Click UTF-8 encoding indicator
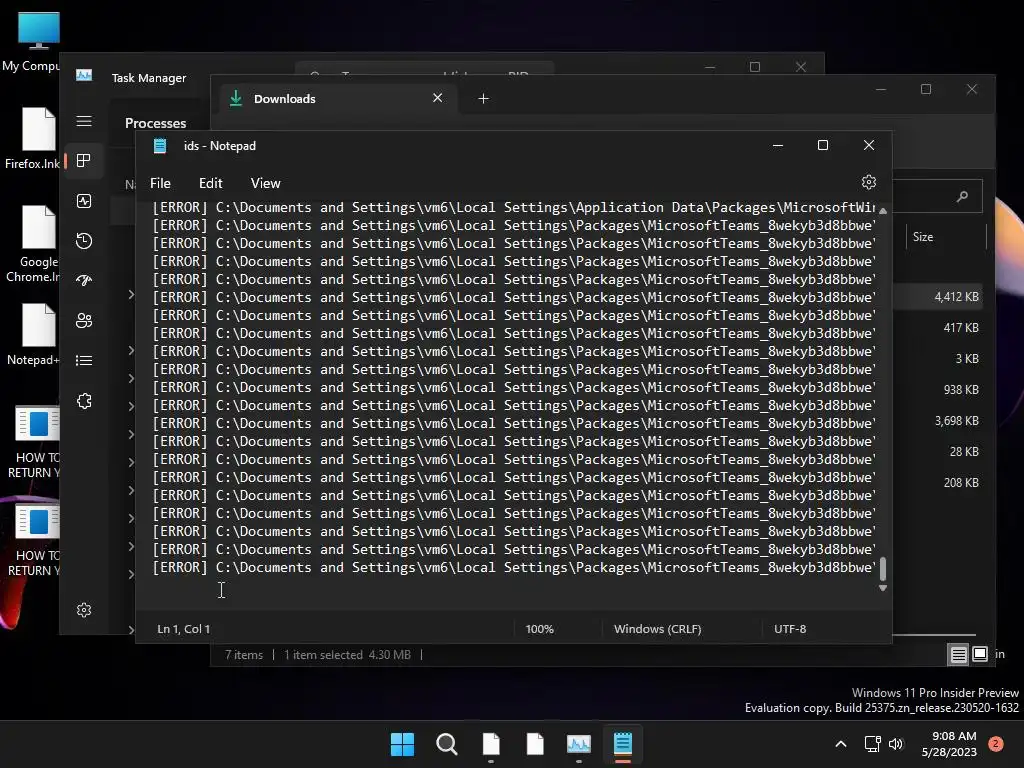The width and height of the screenshot is (1024, 768). coord(790,629)
